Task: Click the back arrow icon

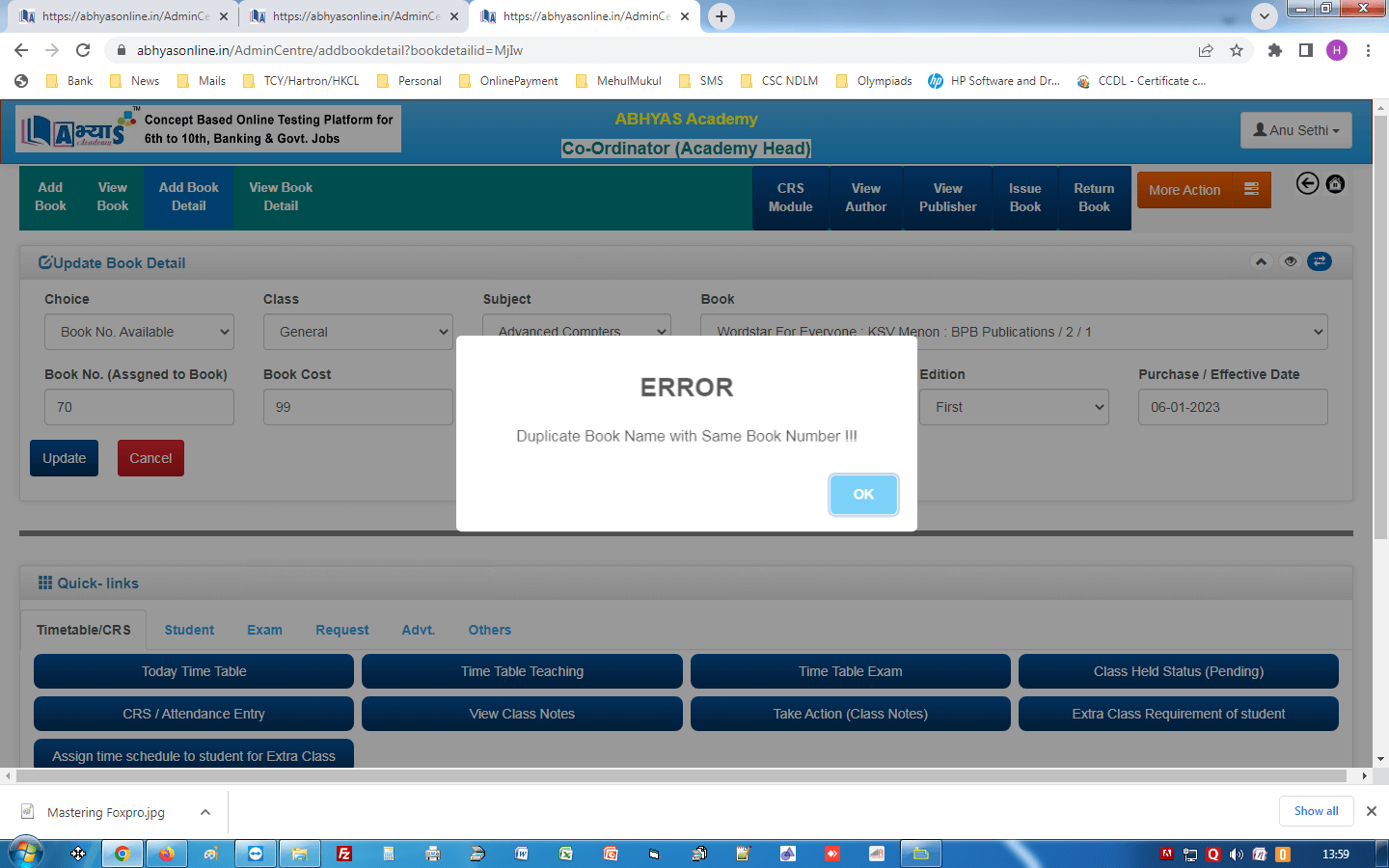Action: click(x=1307, y=184)
